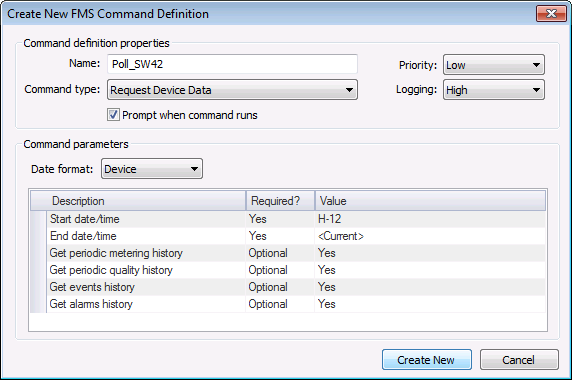Click Required cell of Start date/time
Image resolution: width=572 pixels, height=380 pixels.
[x=280, y=219]
